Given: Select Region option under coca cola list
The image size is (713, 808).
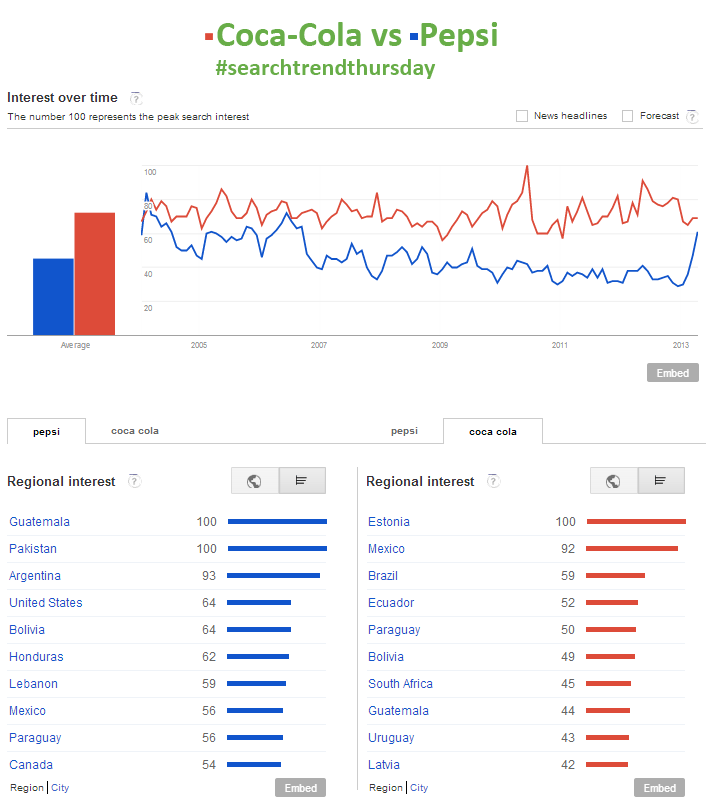Looking at the screenshot, I should pyautogui.click(x=386, y=787).
